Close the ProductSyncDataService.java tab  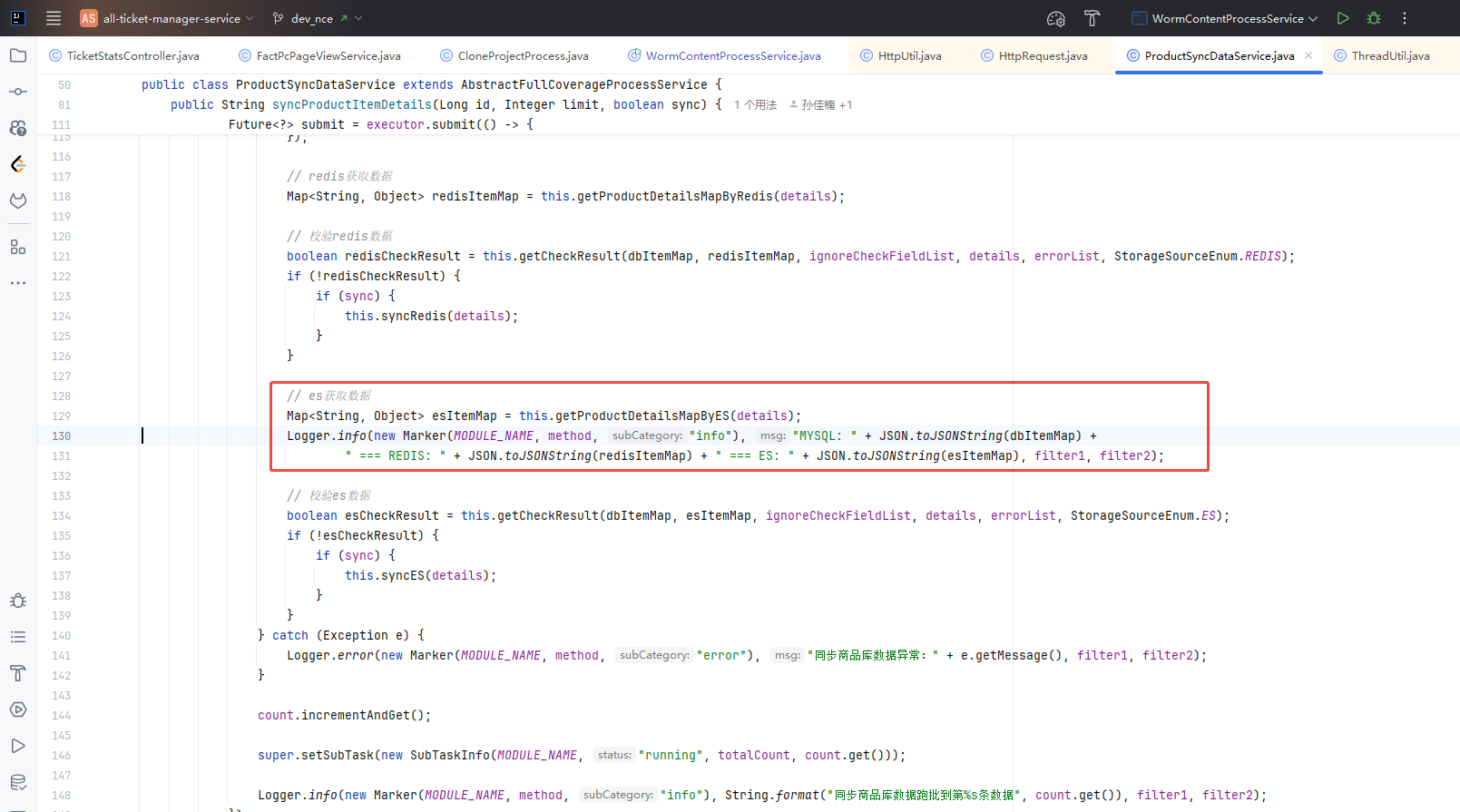pos(1308,55)
